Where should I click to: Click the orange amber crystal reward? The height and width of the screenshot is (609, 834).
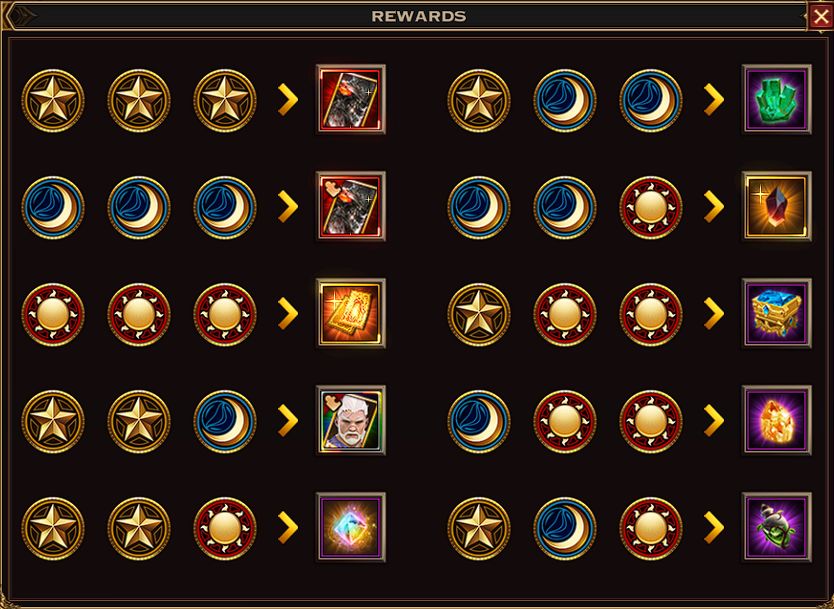click(777, 420)
